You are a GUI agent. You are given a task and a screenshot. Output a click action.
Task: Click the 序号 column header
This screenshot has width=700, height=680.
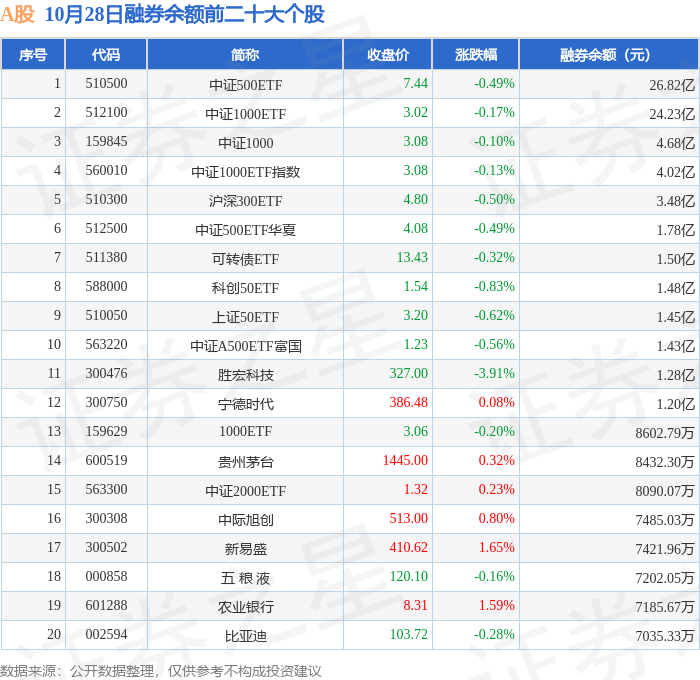tap(33, 54)
